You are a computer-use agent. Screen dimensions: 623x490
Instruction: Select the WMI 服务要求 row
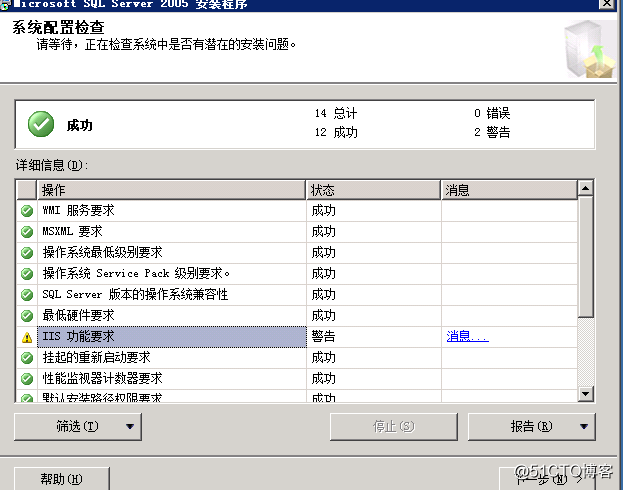297,211
